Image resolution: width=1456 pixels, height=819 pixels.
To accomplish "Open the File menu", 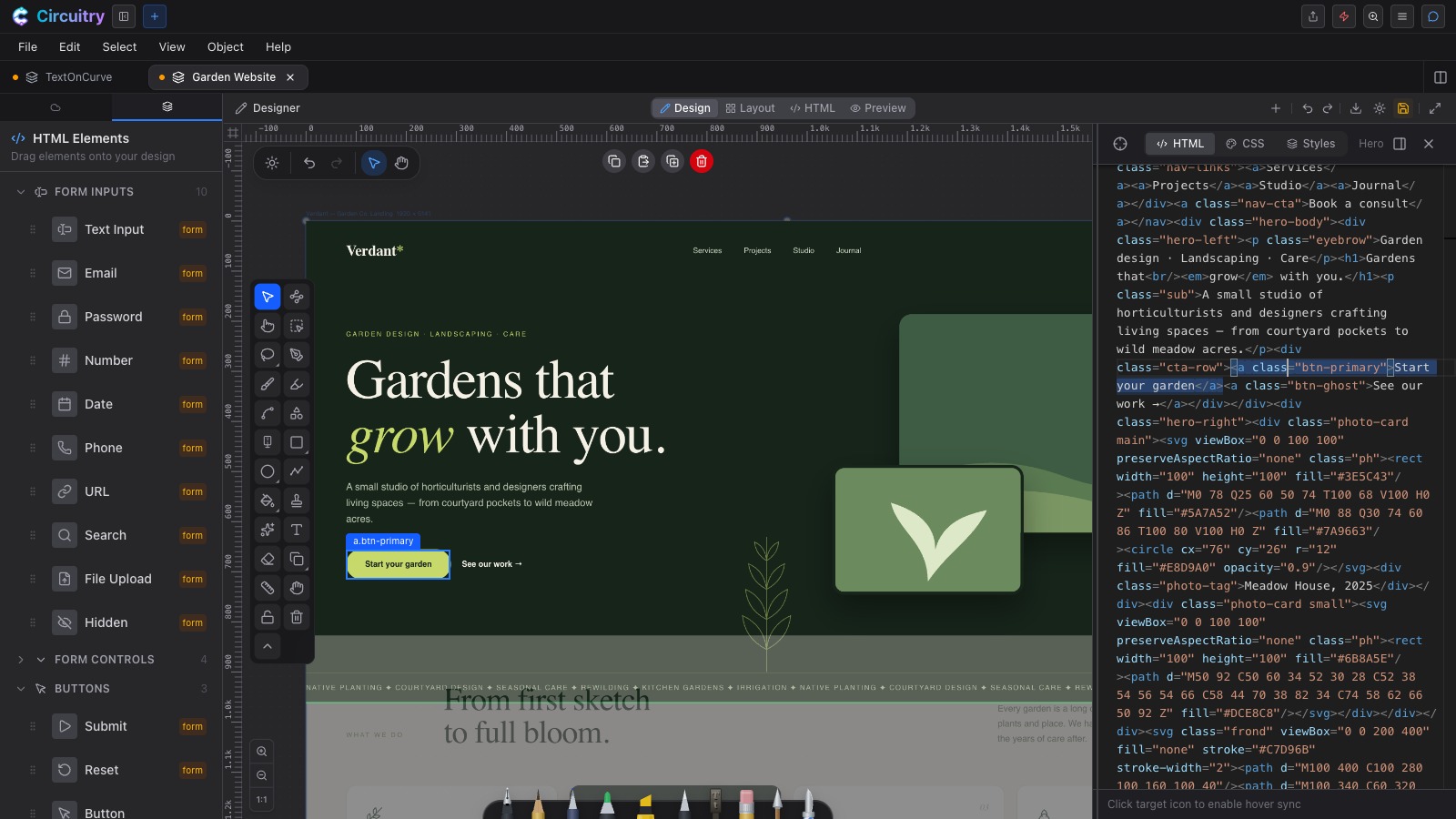I will [28, 47].
